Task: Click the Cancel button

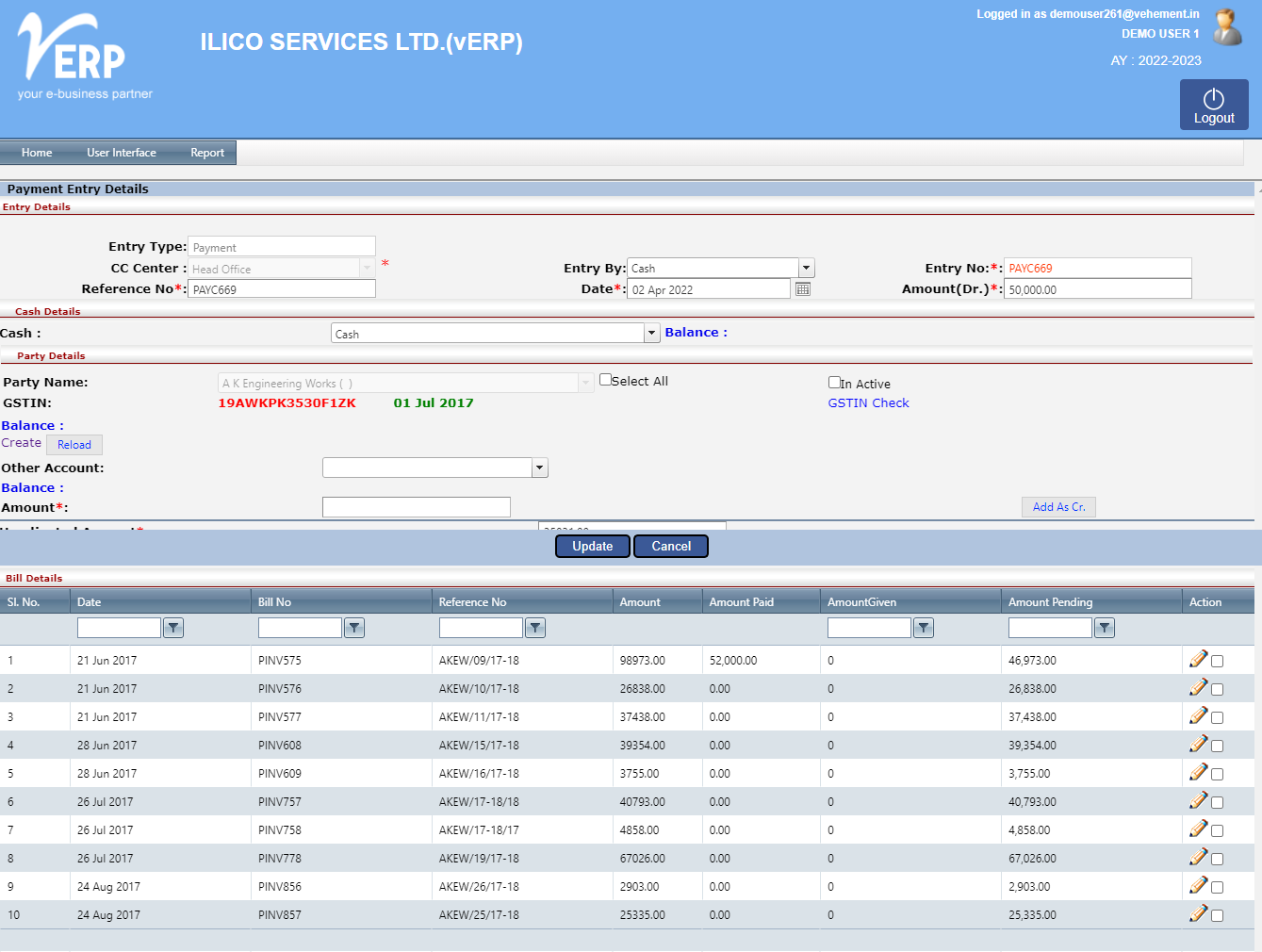Action: [671, 546]
